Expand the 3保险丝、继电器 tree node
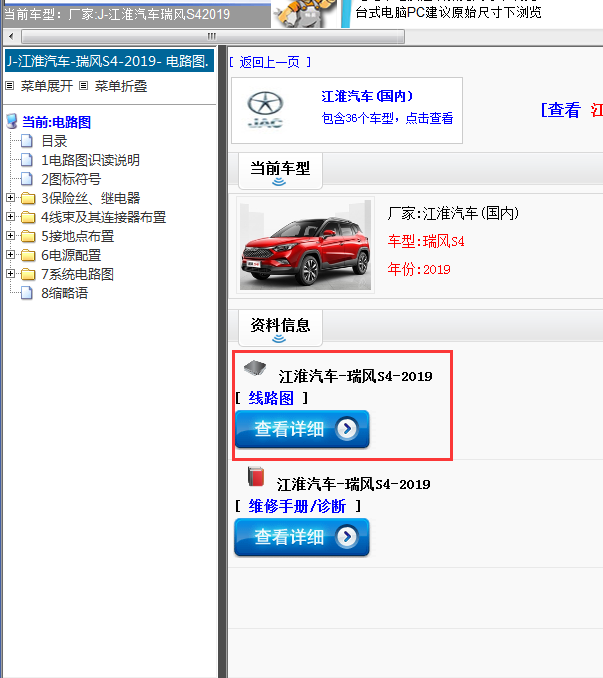603x678 pixels. point(10,198)
